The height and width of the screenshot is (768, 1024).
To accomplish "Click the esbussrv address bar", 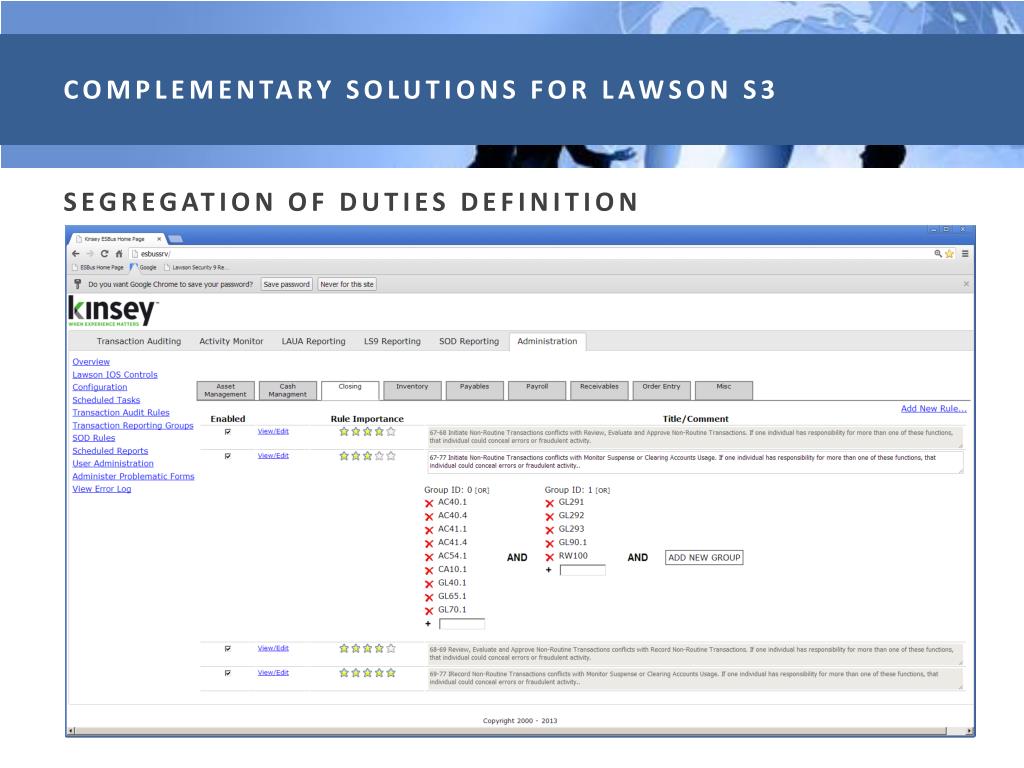I will pos(529,253).
